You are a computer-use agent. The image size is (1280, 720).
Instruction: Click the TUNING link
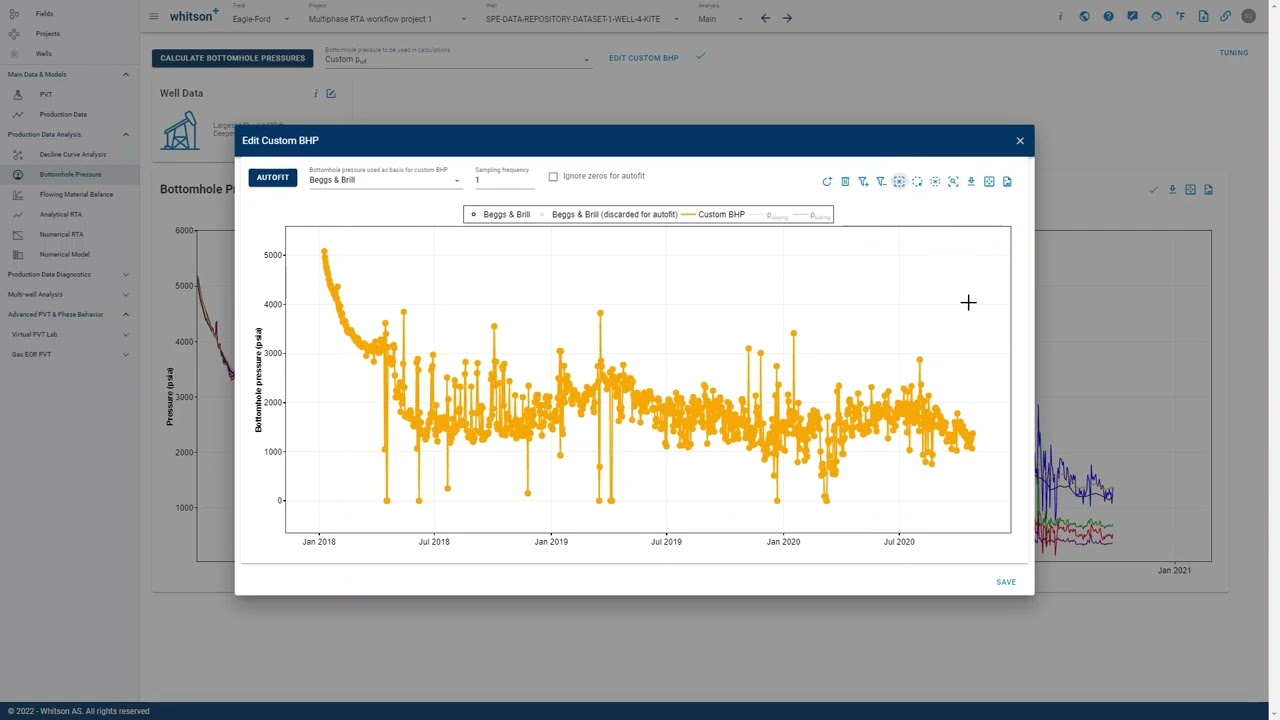[1234, 53]
